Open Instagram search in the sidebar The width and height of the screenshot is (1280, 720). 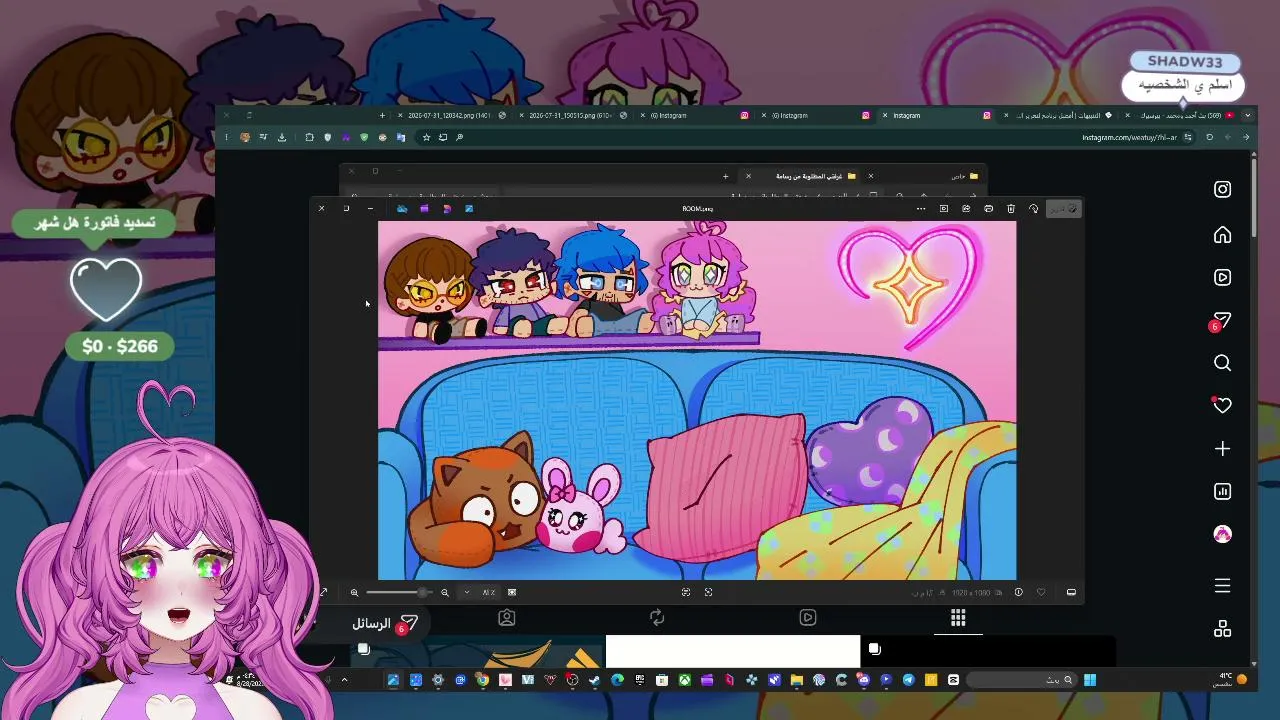(1222, 363)
